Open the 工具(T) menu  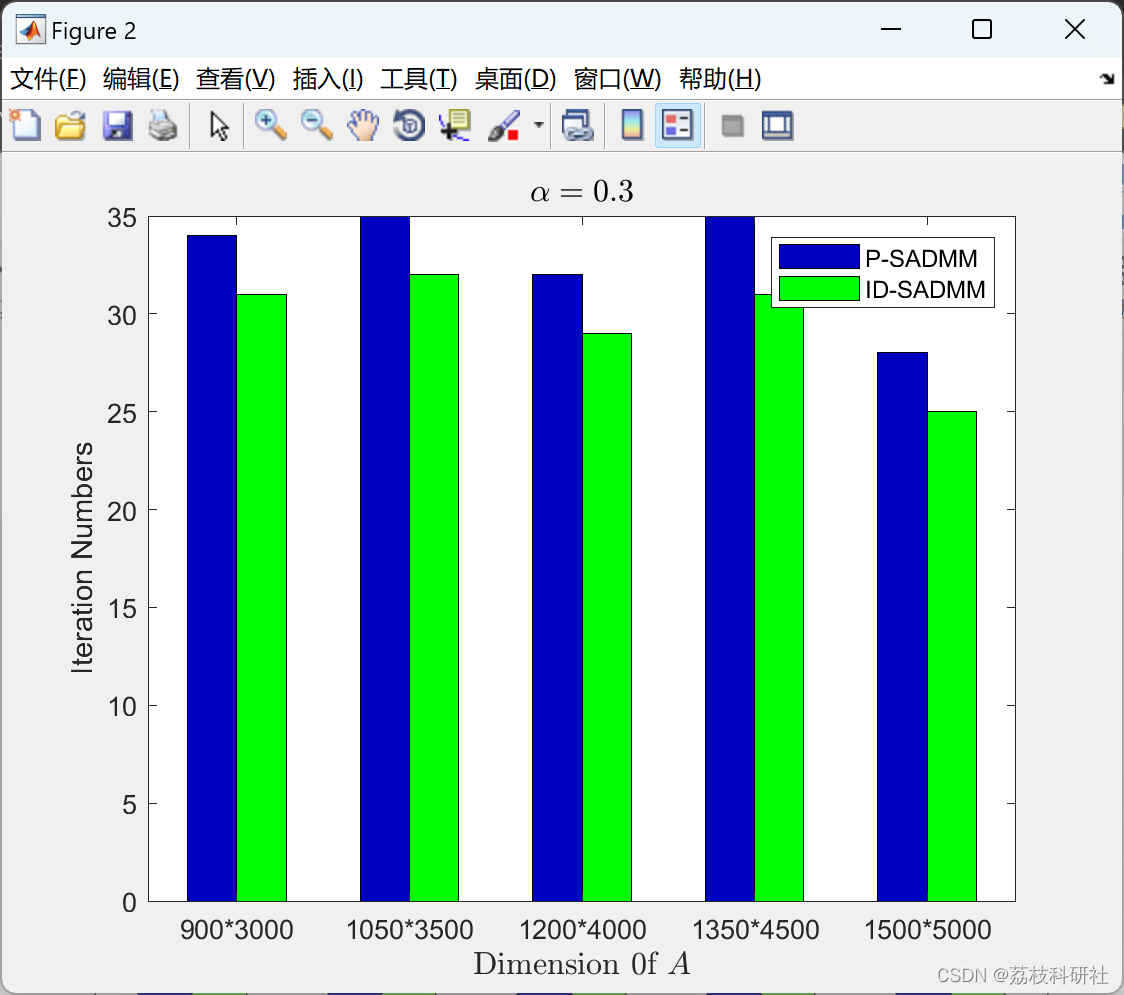click(419, 79)
